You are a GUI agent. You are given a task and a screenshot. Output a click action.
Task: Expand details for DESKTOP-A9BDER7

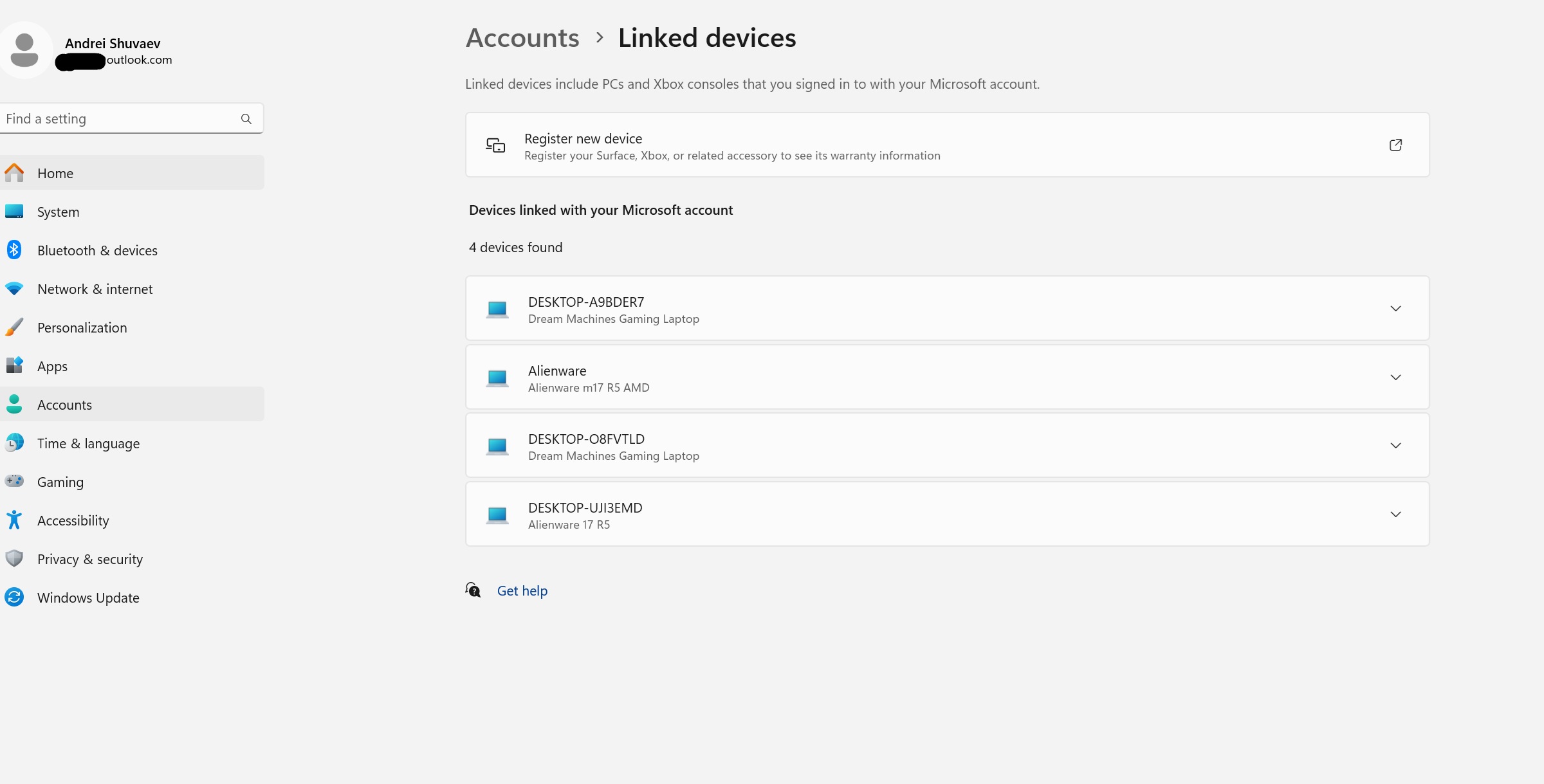(1396, 308)
